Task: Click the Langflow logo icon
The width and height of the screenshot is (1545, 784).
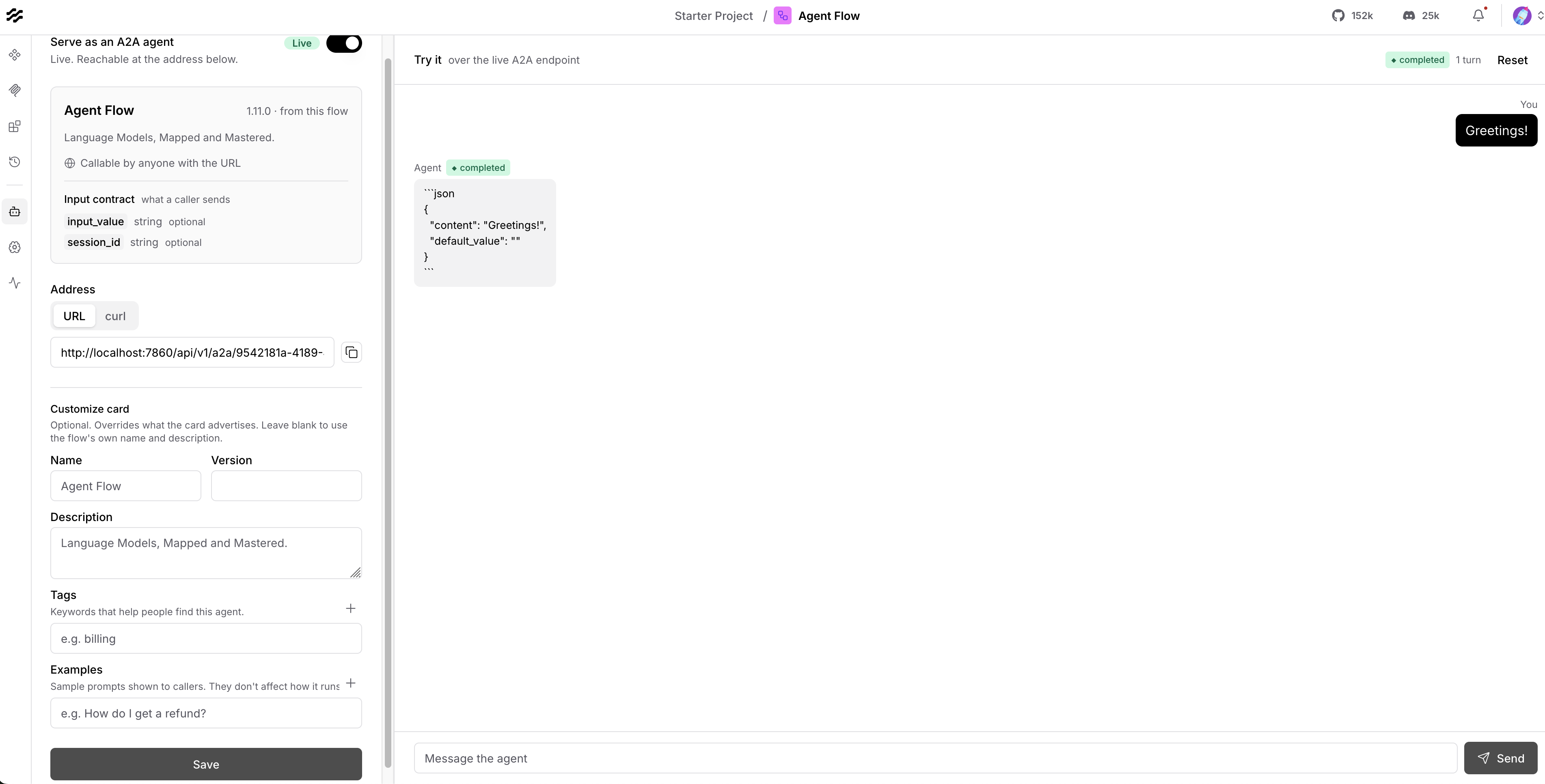Action: coord(14,15)
